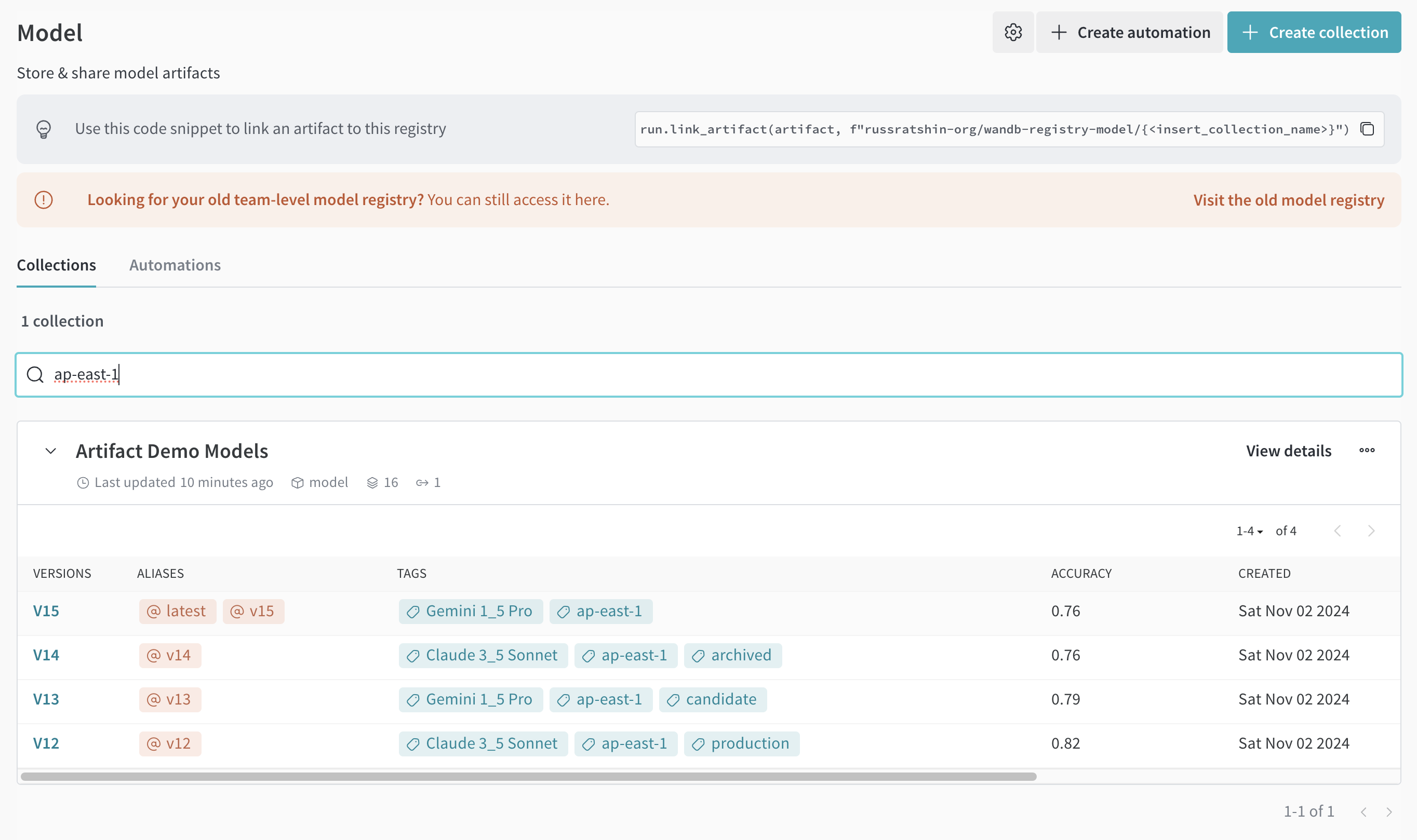
Task: Visit the old model registry link
Action: [1288, 200]
